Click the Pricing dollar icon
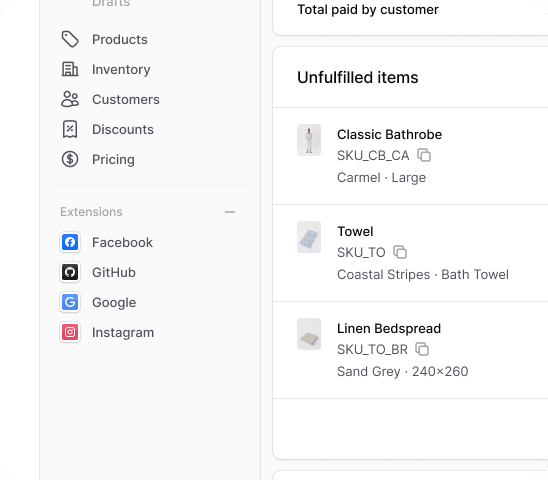548x480 pixels. [70, 159]
